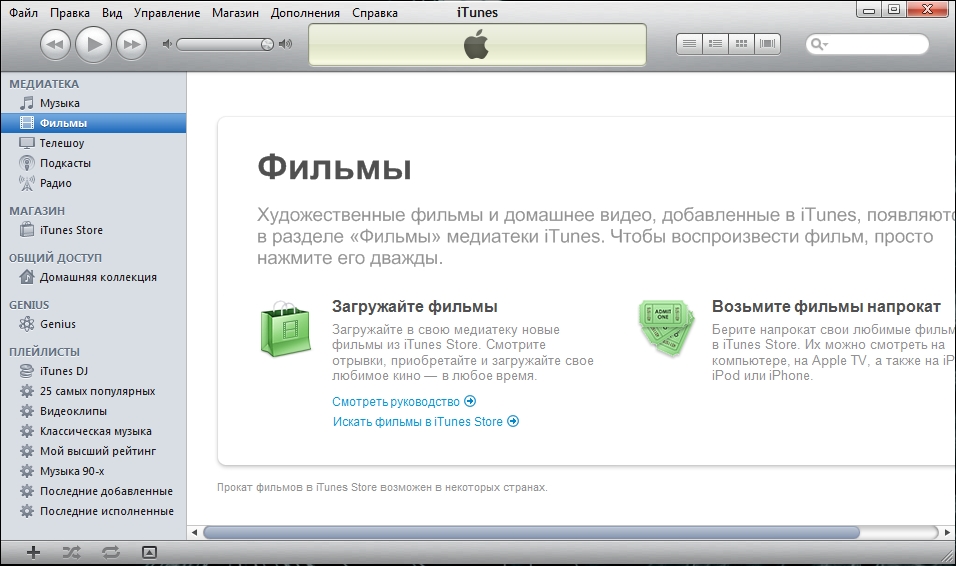The image size is (956, 566).
Task: Open the Искать фильмы в iTunes Store link
Action: (x=418, y=421)
